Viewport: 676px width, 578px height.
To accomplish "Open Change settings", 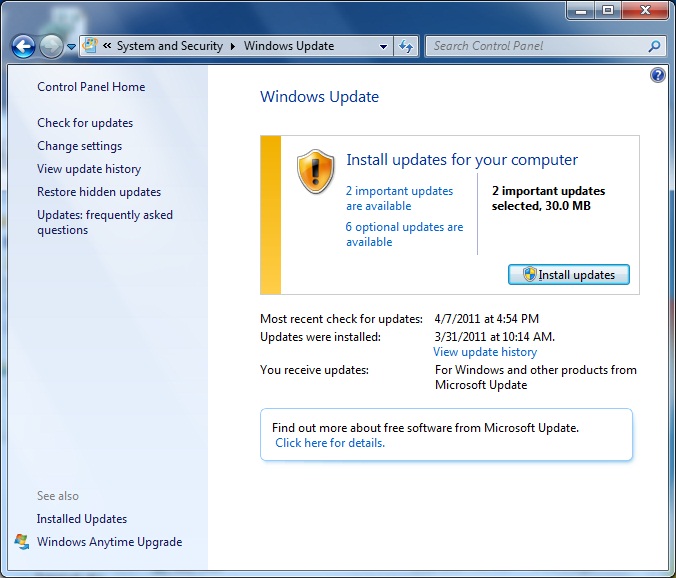I will (x=79, y=146).
